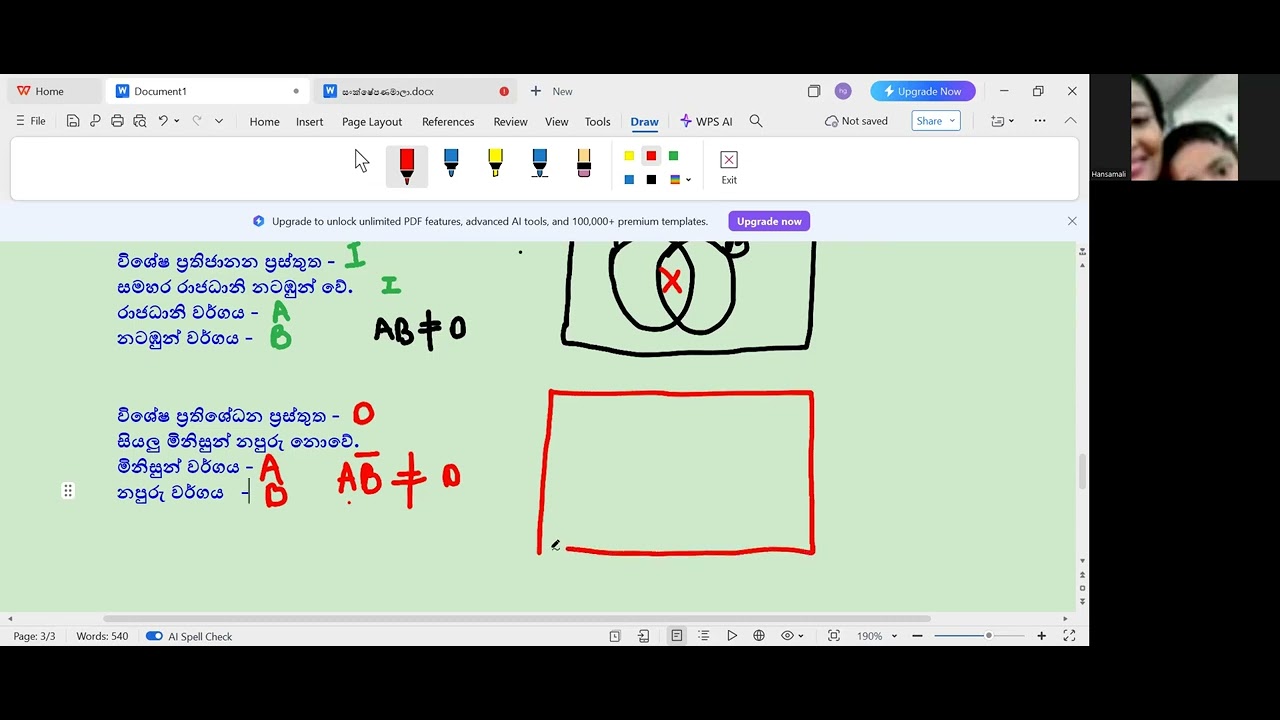Click the tab overview windows icon
Image resolution: width=1280 pixels, height=720 pixels.
814,91
